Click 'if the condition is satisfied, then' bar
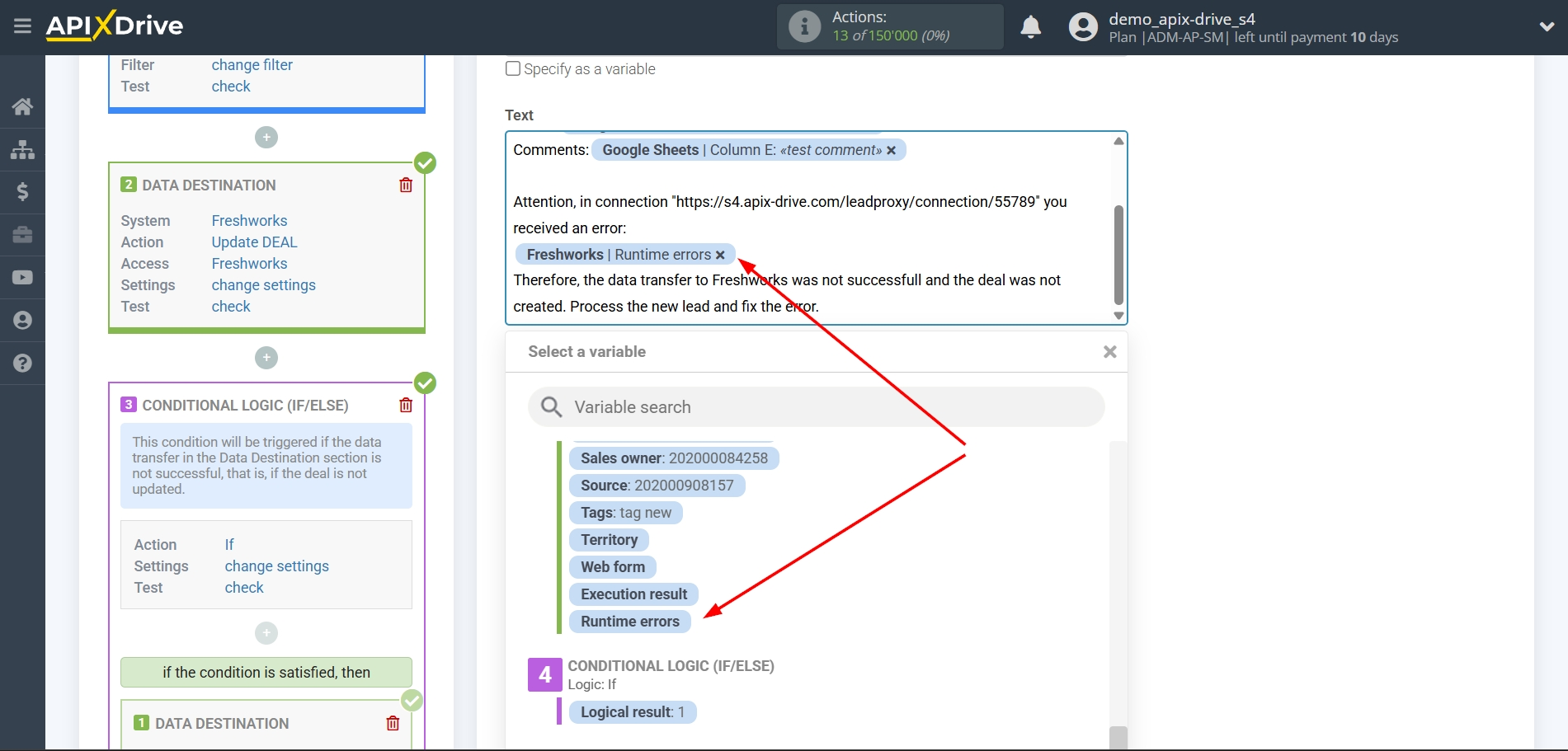Viewport: 1568px width, 751px height. (x=266, y=672)
